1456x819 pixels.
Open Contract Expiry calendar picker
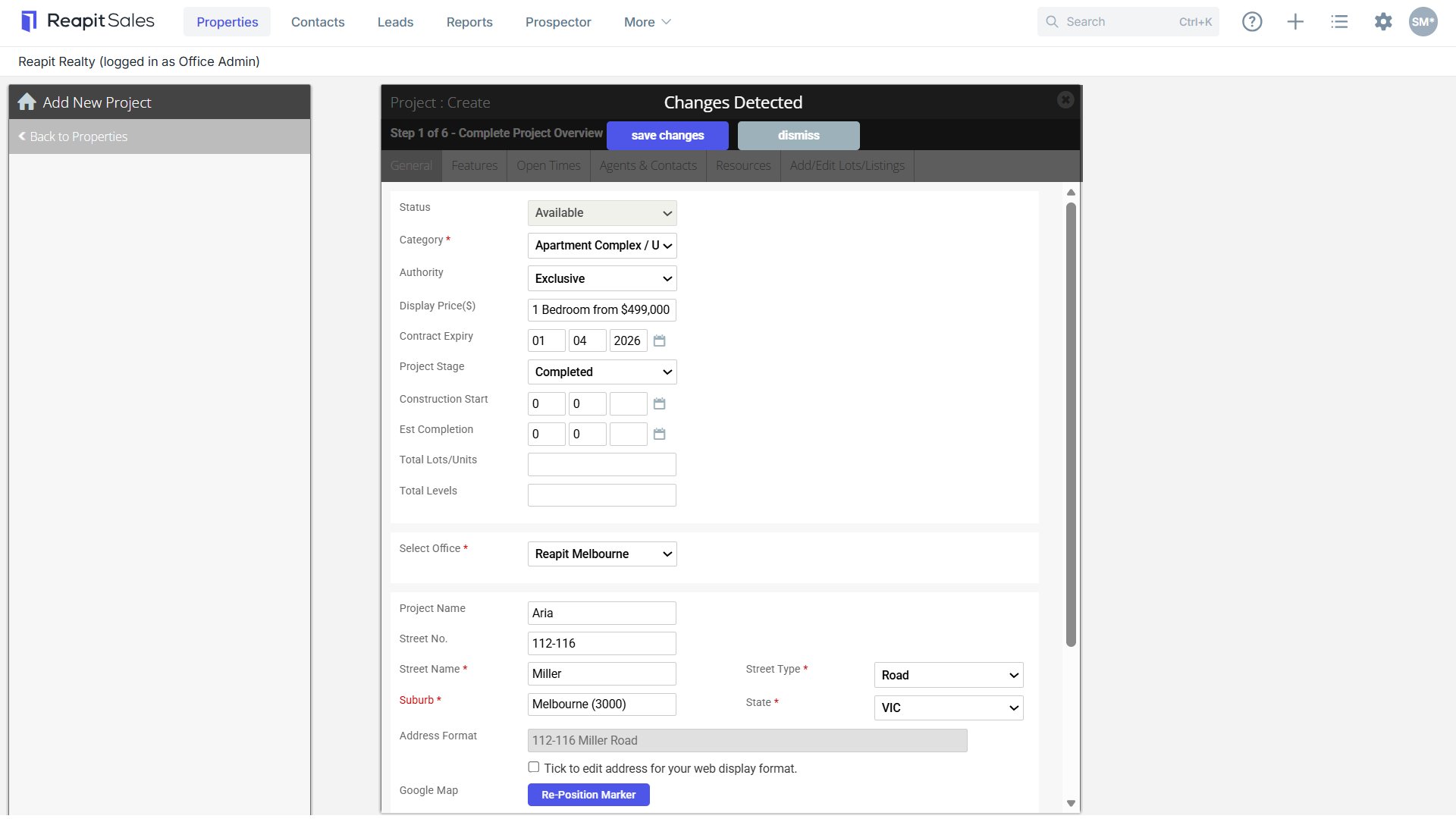(660, 341)
